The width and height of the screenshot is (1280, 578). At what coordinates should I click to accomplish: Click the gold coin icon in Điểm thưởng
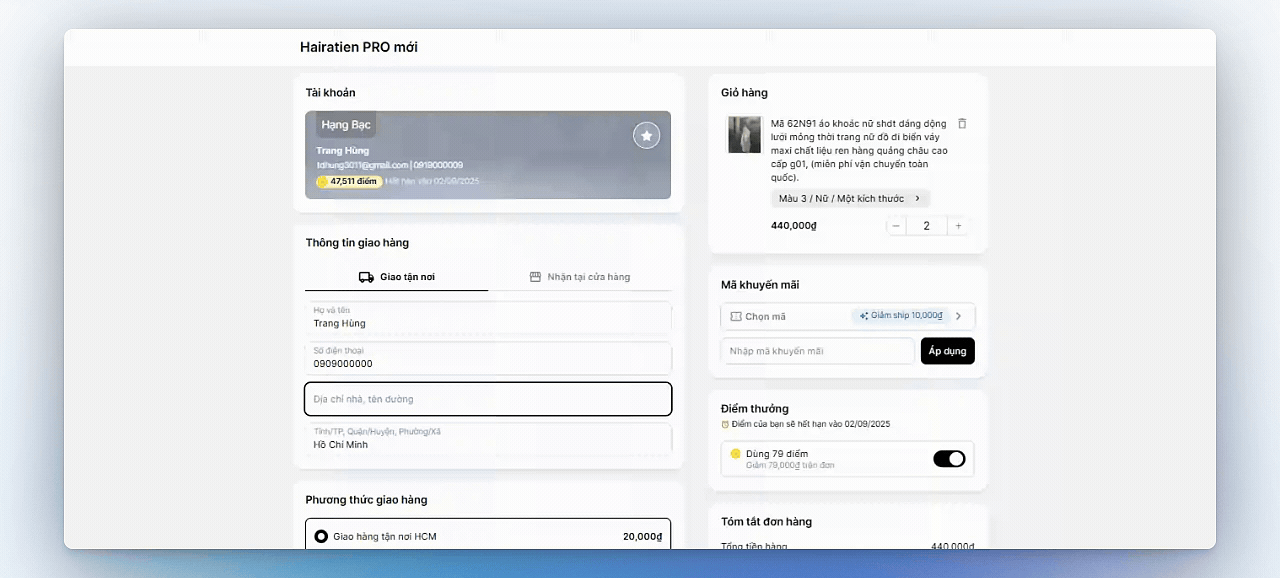[x=735, y=454]
